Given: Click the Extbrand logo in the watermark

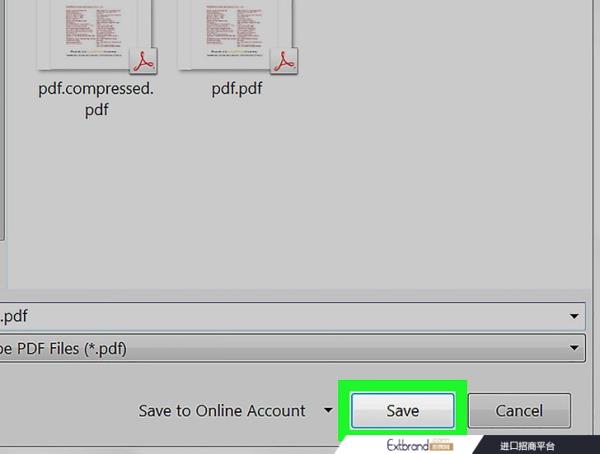Looking at the screenshot, I should [x=407, y=446].
